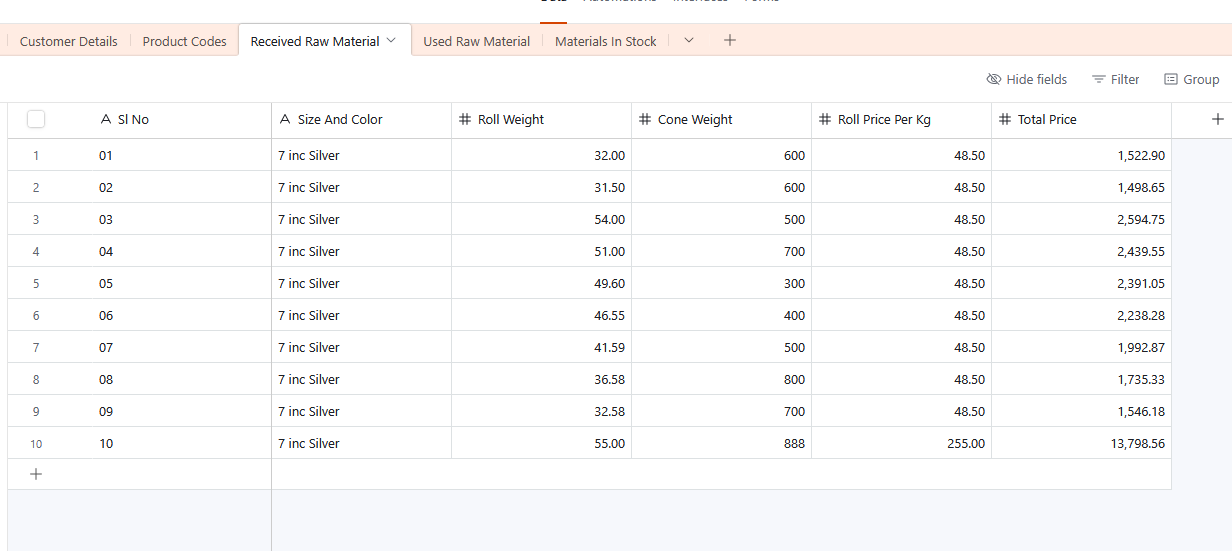Add a new table with the plus icon
Image resolution: width=1232 pixels, height=551 pixels.
point(730,40)
